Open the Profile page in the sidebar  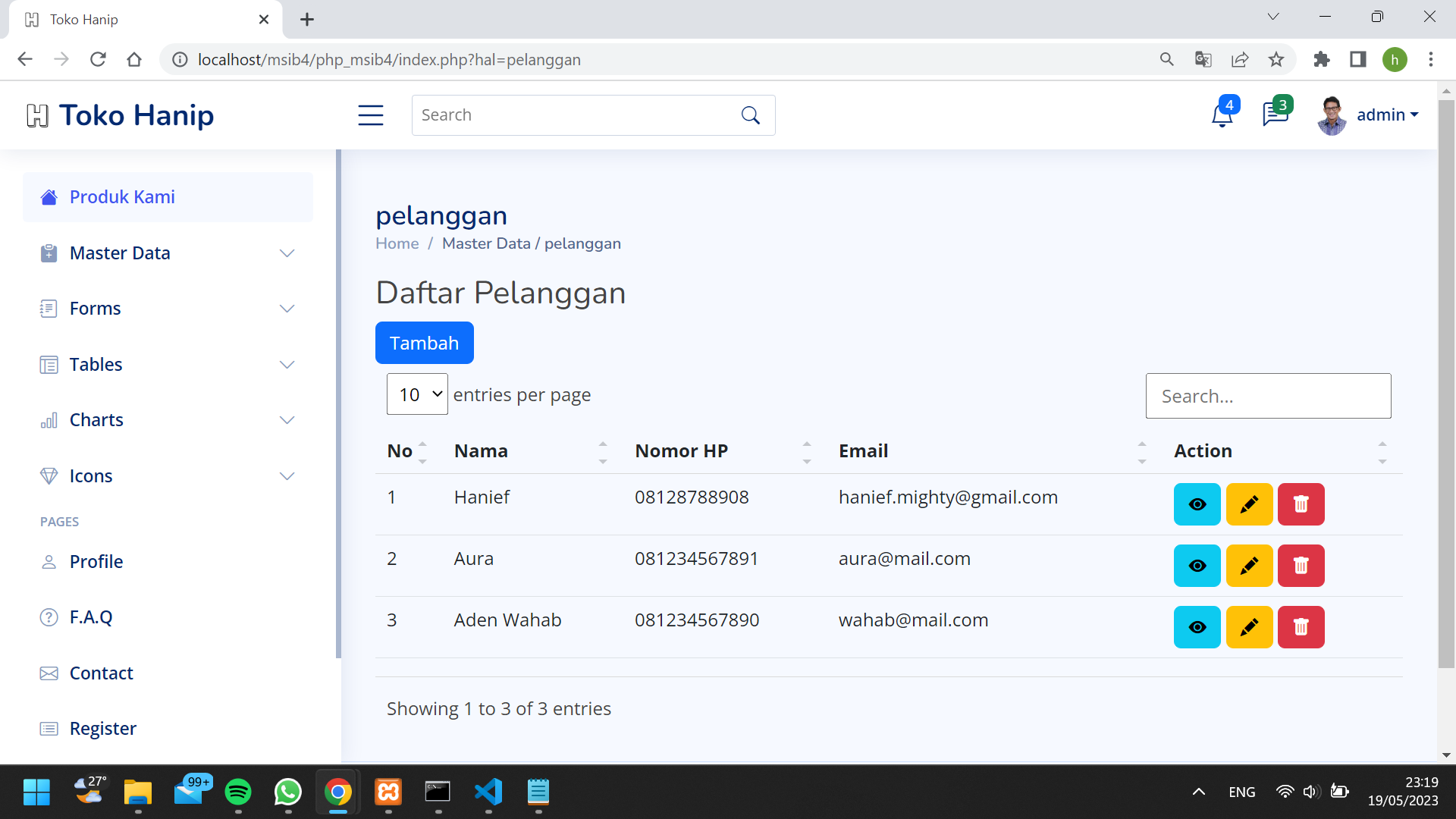pyautogui.click(x=96, y=562)
